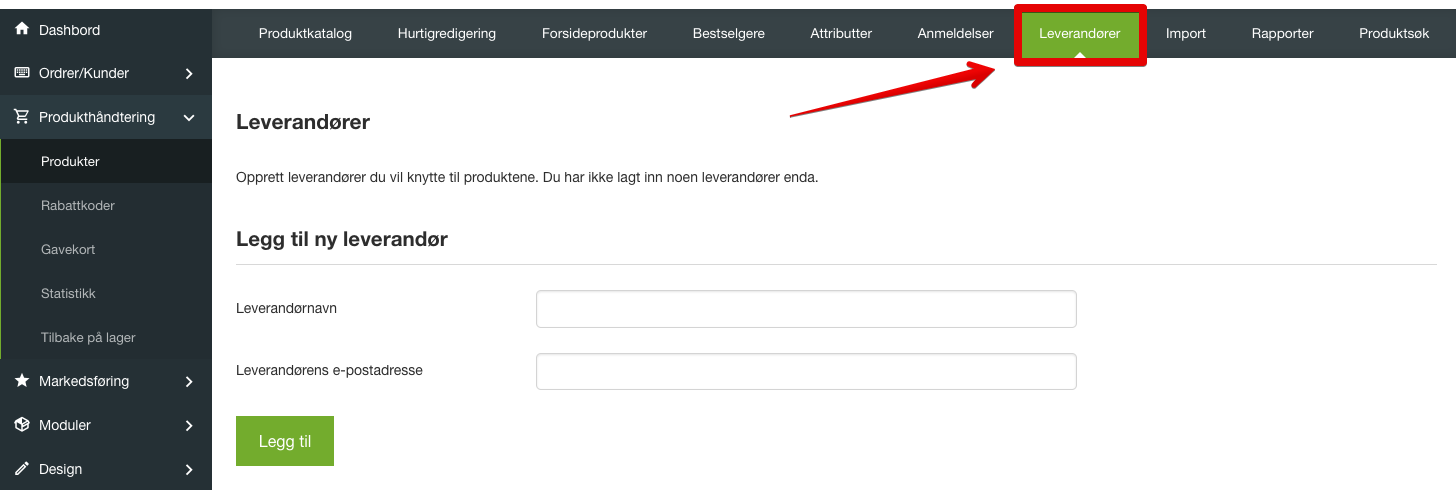
Task: Go to Produktsøk tab
Action: tap(1394, 33)
